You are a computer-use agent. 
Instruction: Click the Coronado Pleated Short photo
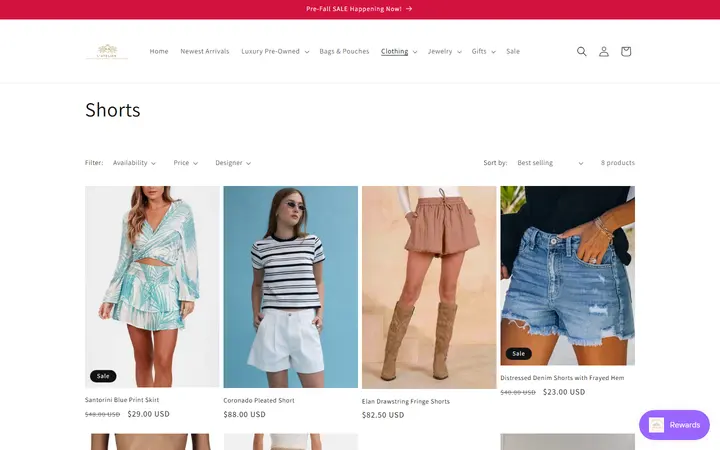[x=291, y=287]
